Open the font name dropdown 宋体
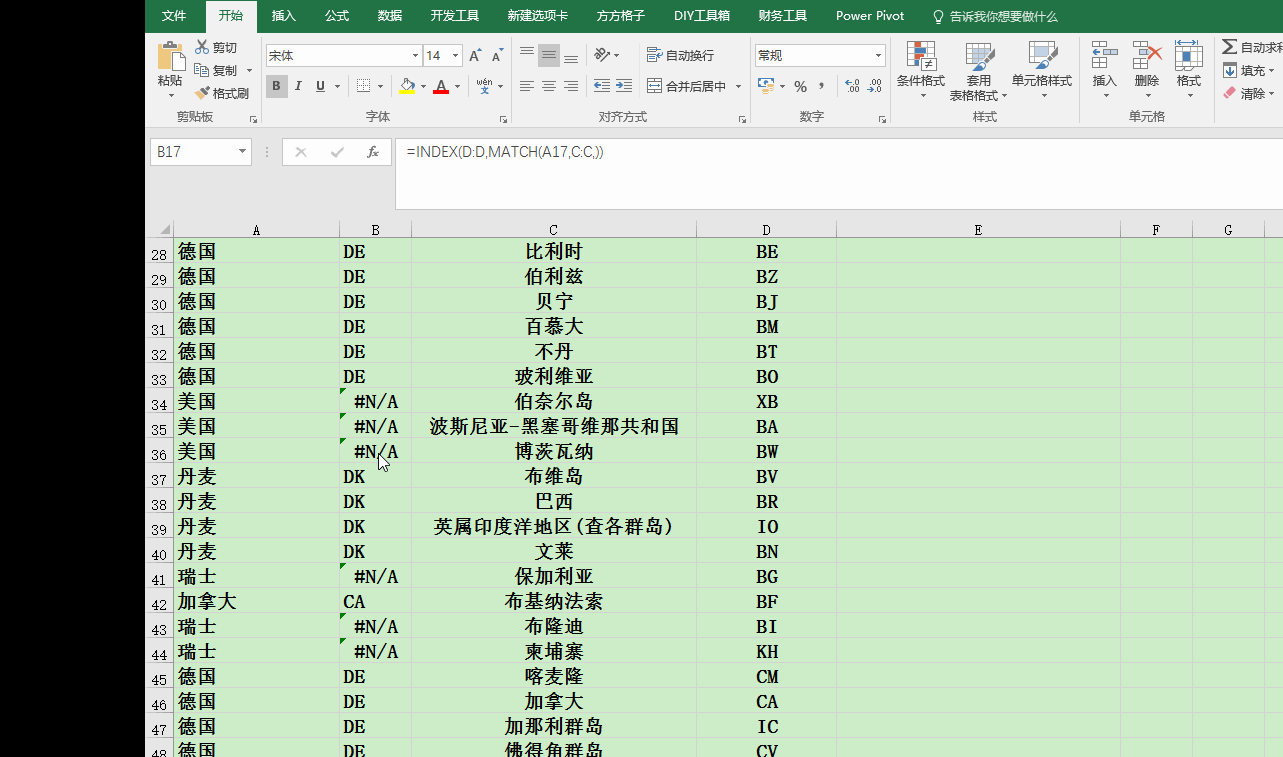This screenshot has width=1283, height=757. click(x=415, y=56)
